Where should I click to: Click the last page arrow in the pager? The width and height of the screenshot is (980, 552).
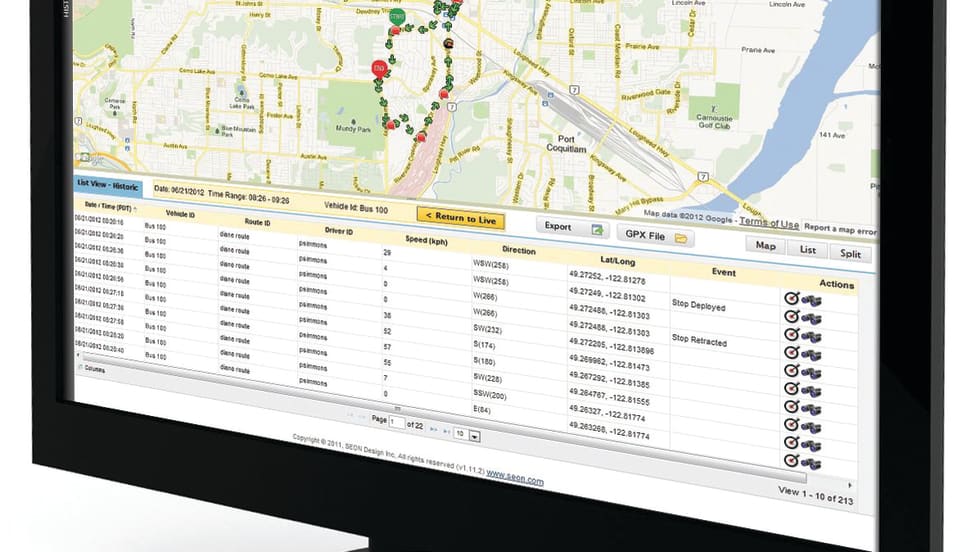coord(448,430)
